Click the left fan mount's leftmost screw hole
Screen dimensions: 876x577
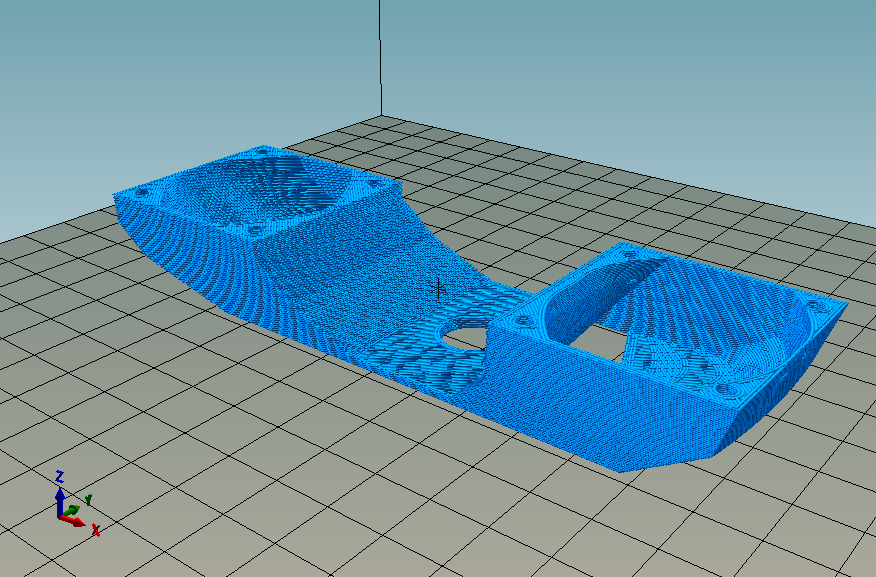142,191
